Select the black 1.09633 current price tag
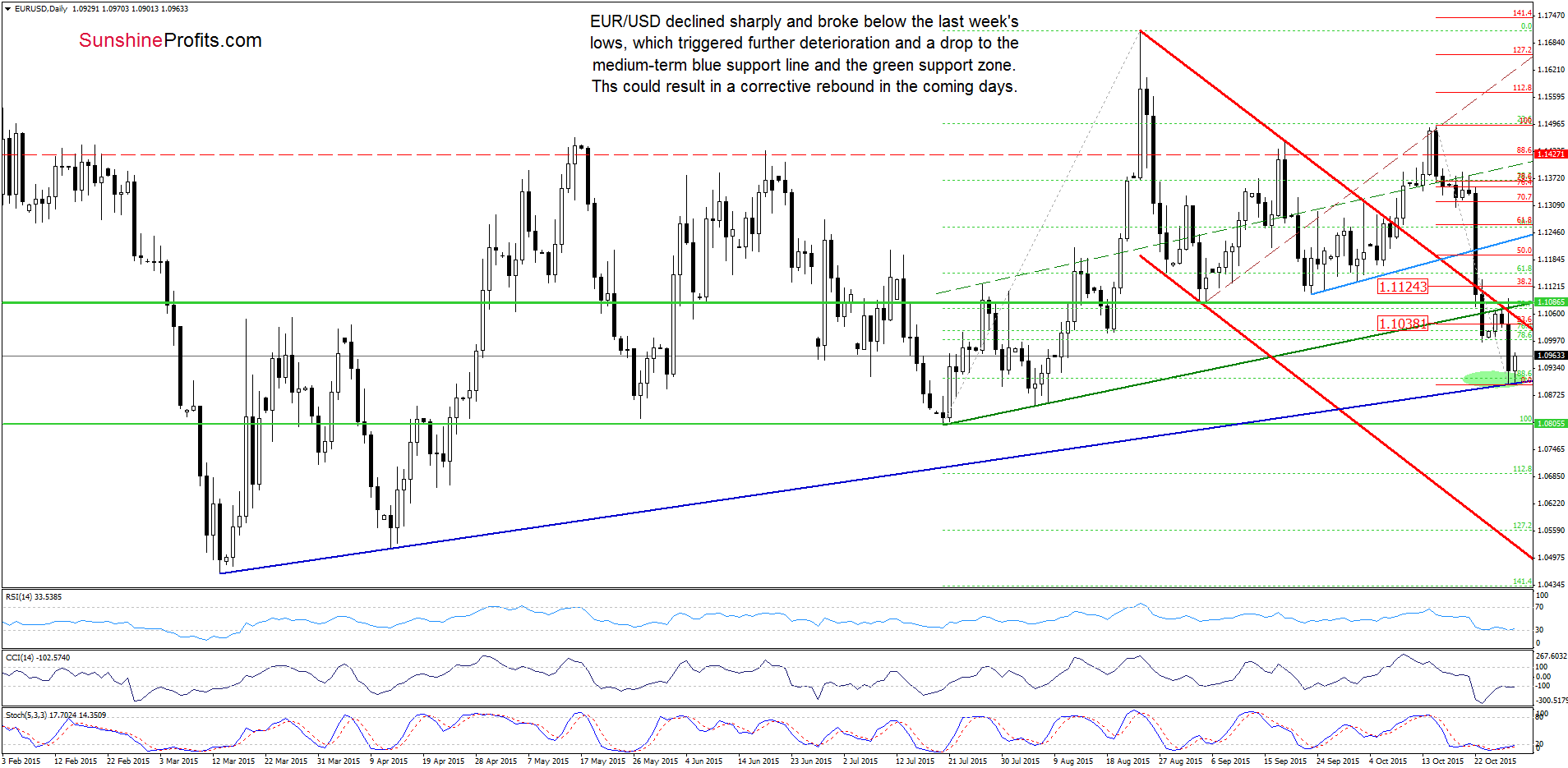 1552,356
